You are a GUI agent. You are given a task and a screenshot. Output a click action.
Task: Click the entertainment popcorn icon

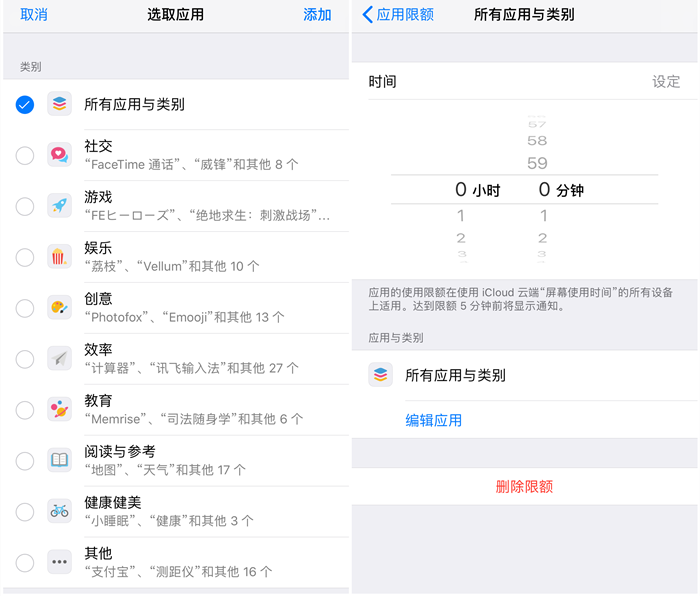60,257
